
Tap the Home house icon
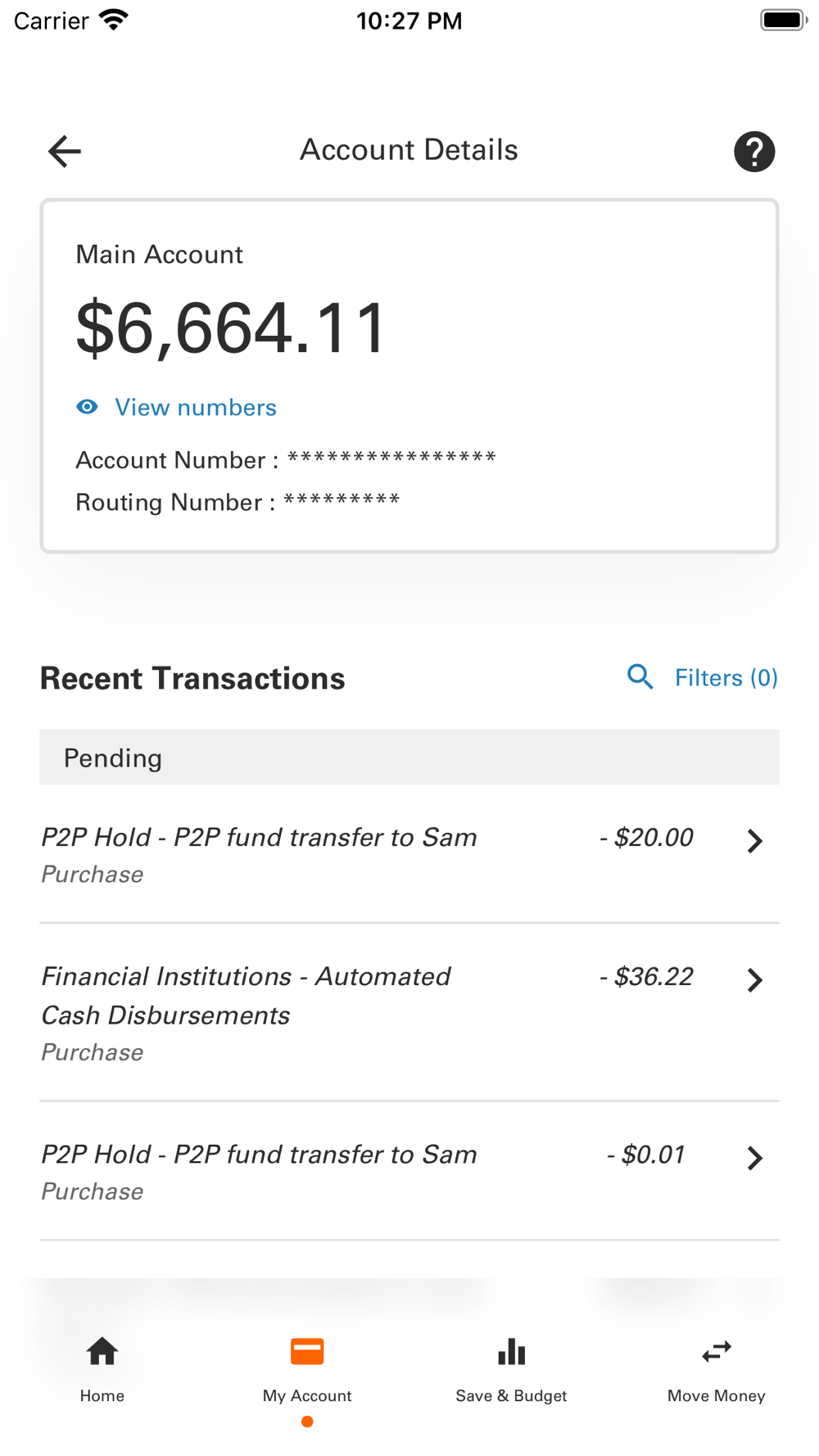tap(102, 1351)
